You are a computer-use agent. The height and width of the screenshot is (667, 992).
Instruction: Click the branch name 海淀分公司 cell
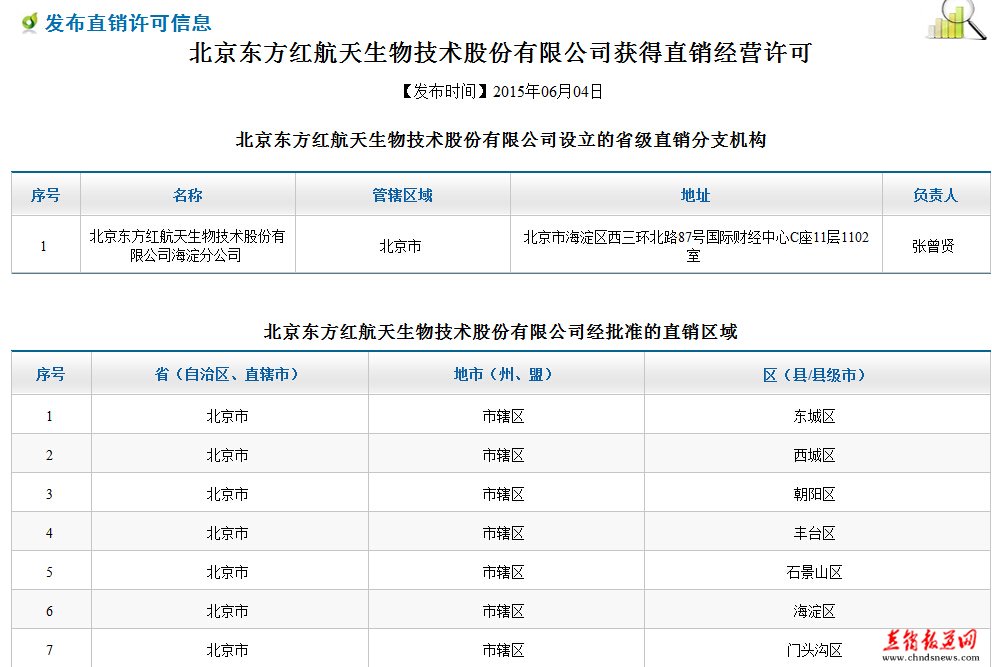(187, 246)
